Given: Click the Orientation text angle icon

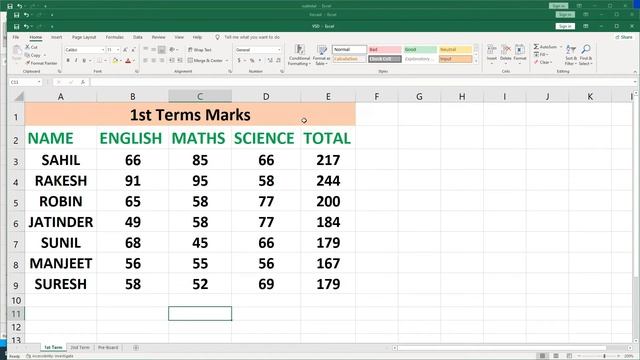Looking at the screenshot, I should (172, 49).
